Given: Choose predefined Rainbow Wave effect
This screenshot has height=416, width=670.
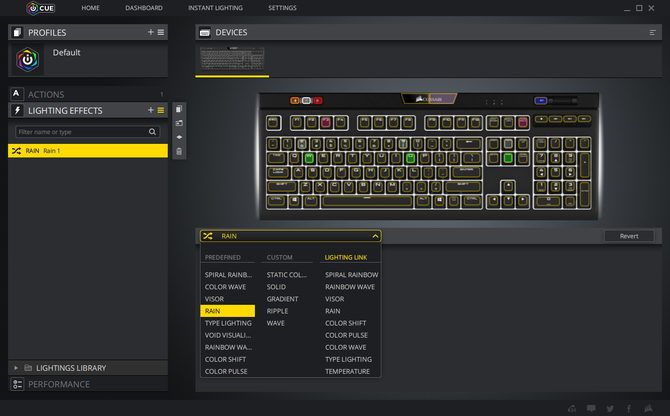Looking at the screenshot, I should 228,347.
